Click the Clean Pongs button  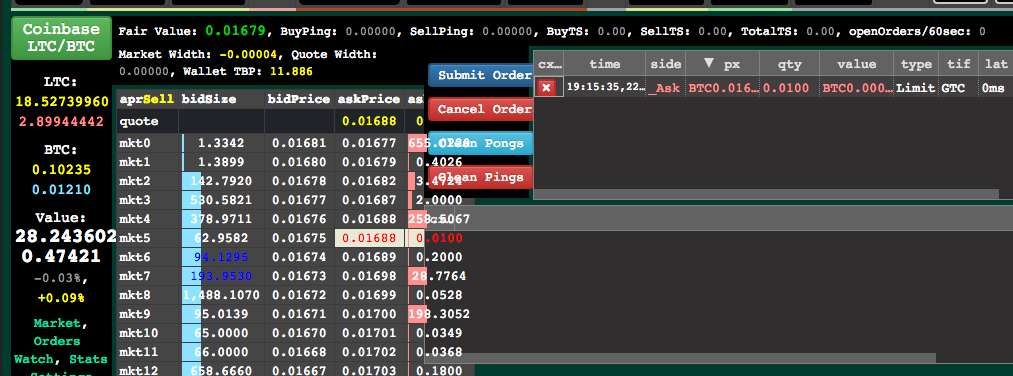tap(480, 143)
